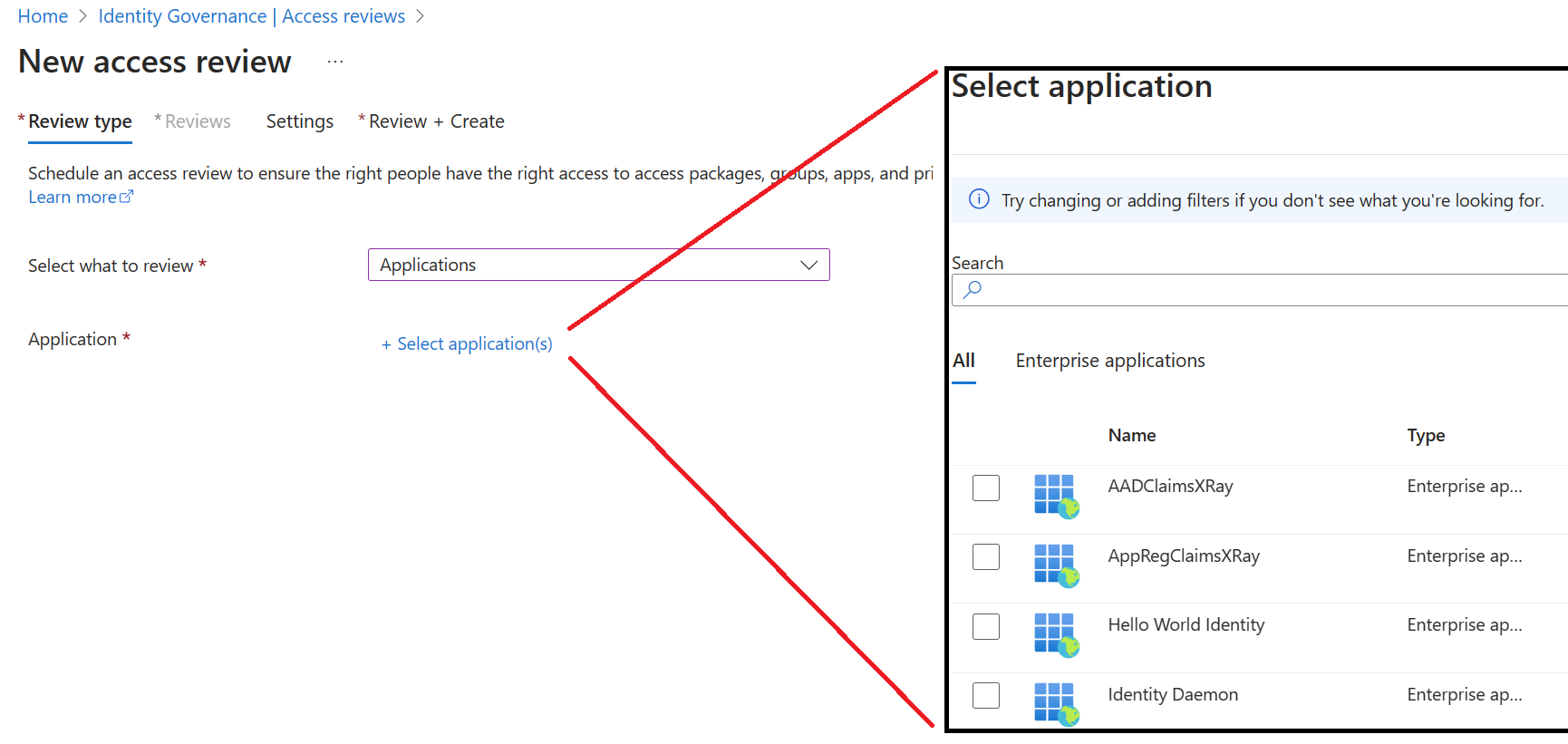Click the Hello World Identity application icon

[1057, 634]
